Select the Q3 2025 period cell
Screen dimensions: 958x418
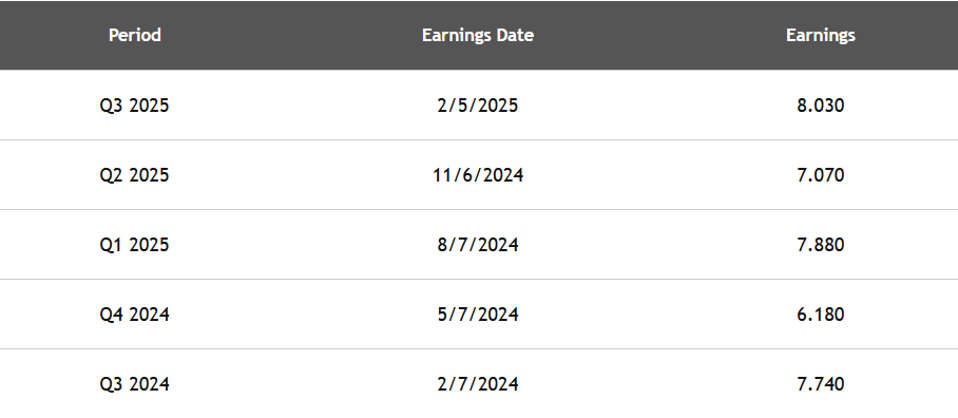point(134,106)
